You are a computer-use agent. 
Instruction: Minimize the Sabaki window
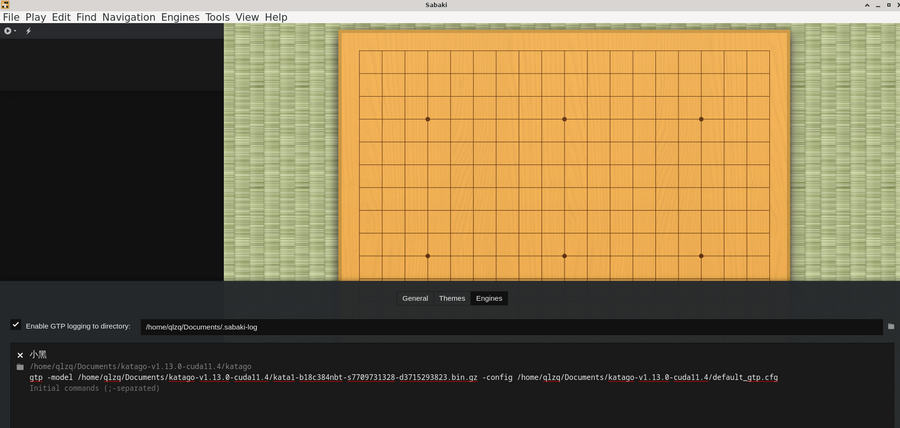[878, 5]
